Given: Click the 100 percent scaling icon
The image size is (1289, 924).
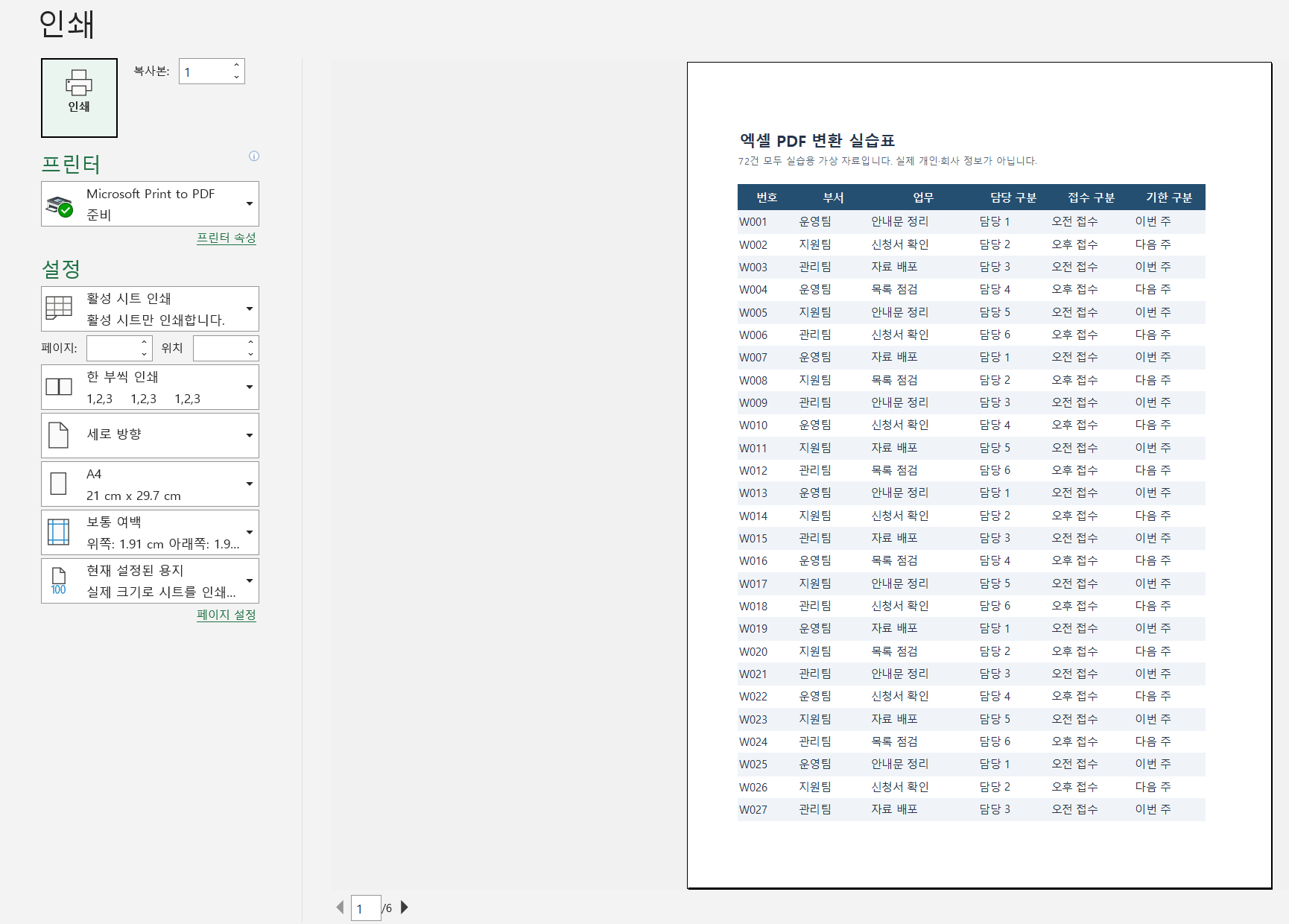Looking at the screenshot, I should tap(58, 581).
